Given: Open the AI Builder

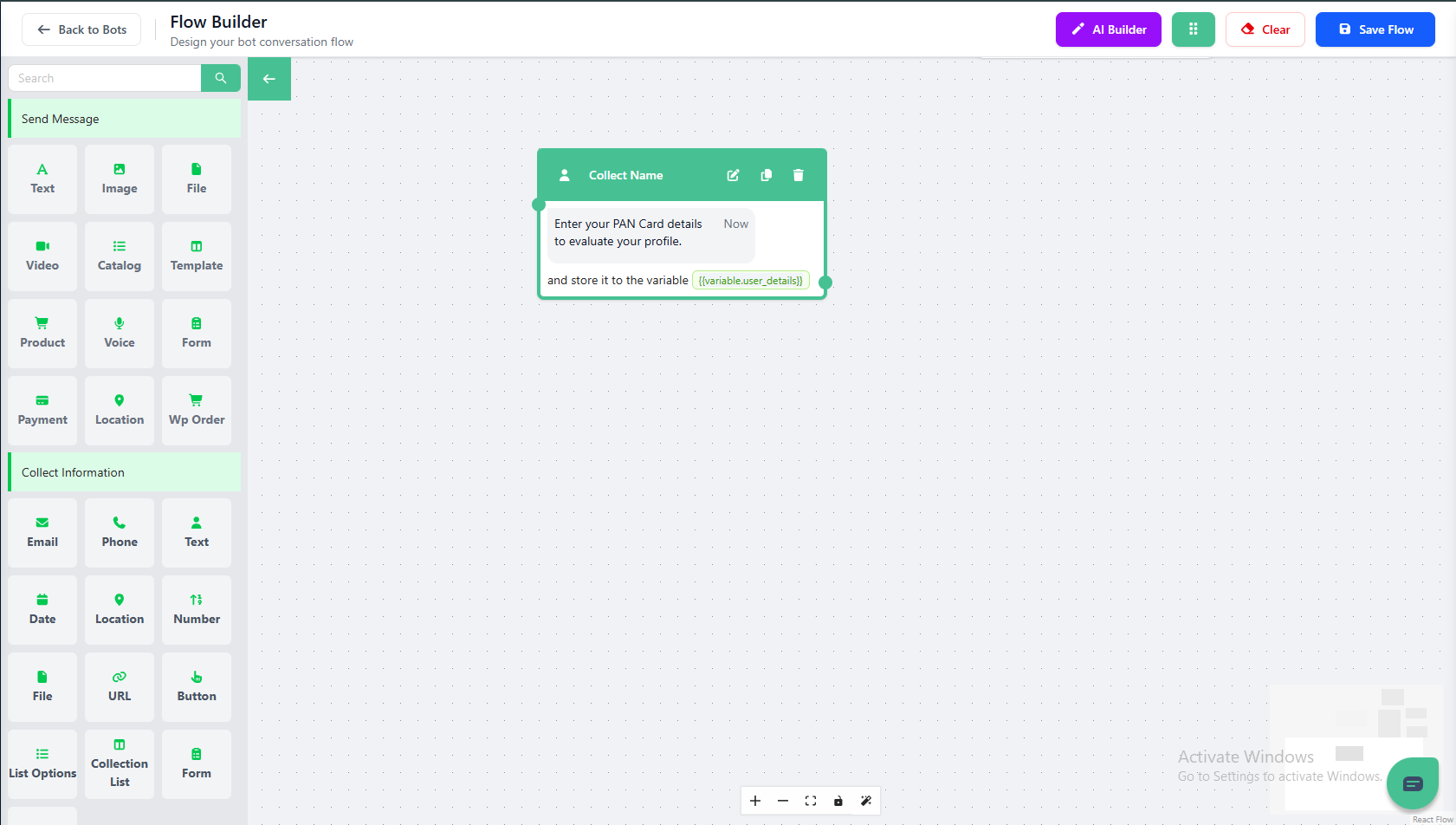Looking at the screenshot, I should click(1108, 29).
